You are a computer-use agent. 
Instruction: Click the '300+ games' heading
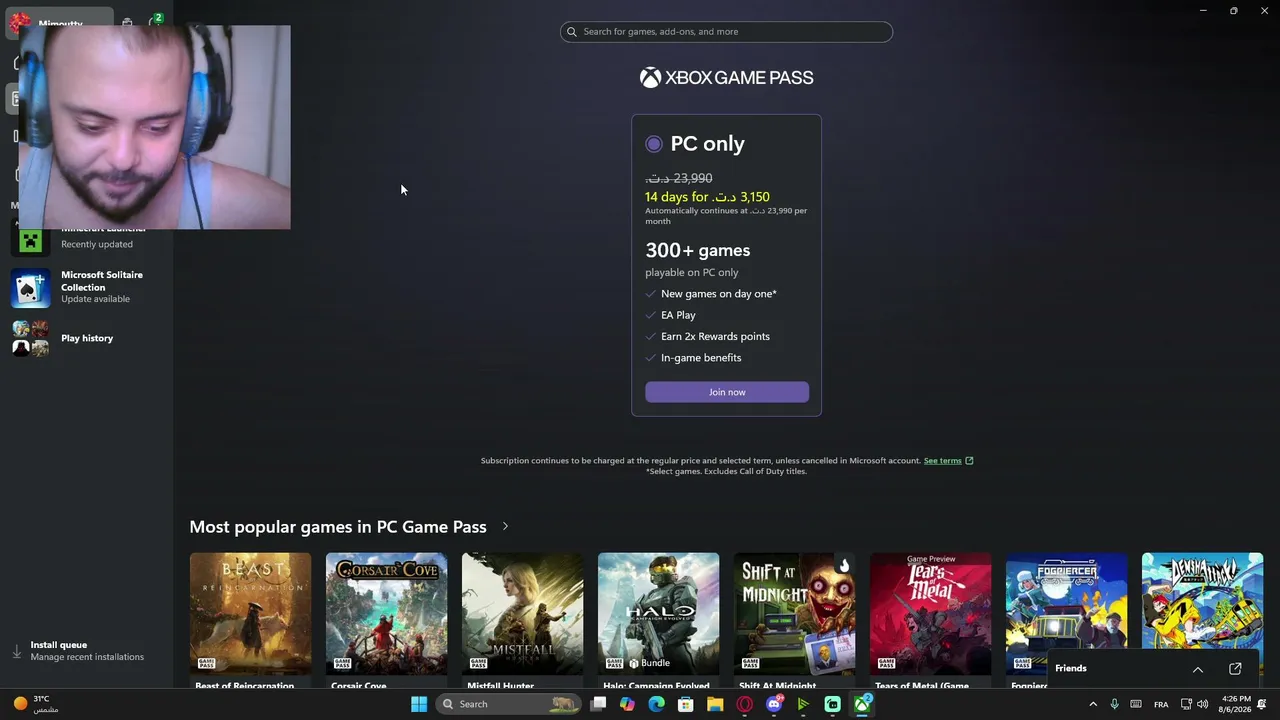(697, 250)
